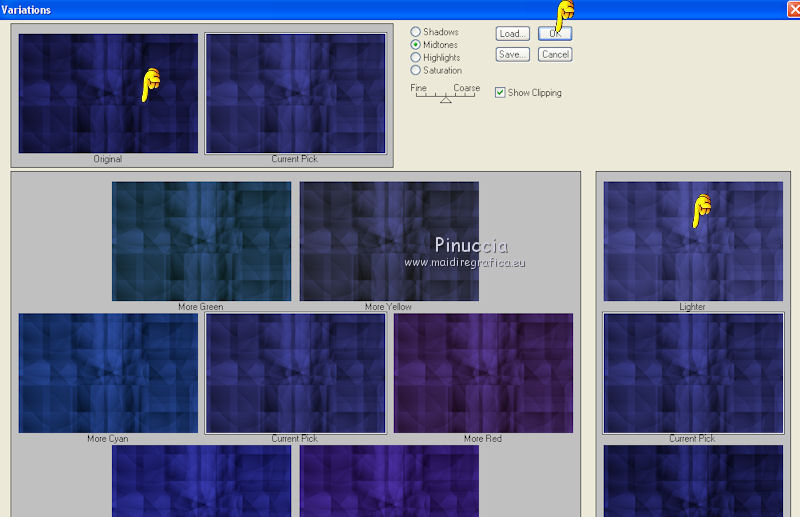Close the Variations dialog
Viewport: 800px width, 517px height.
pos(794,9)
